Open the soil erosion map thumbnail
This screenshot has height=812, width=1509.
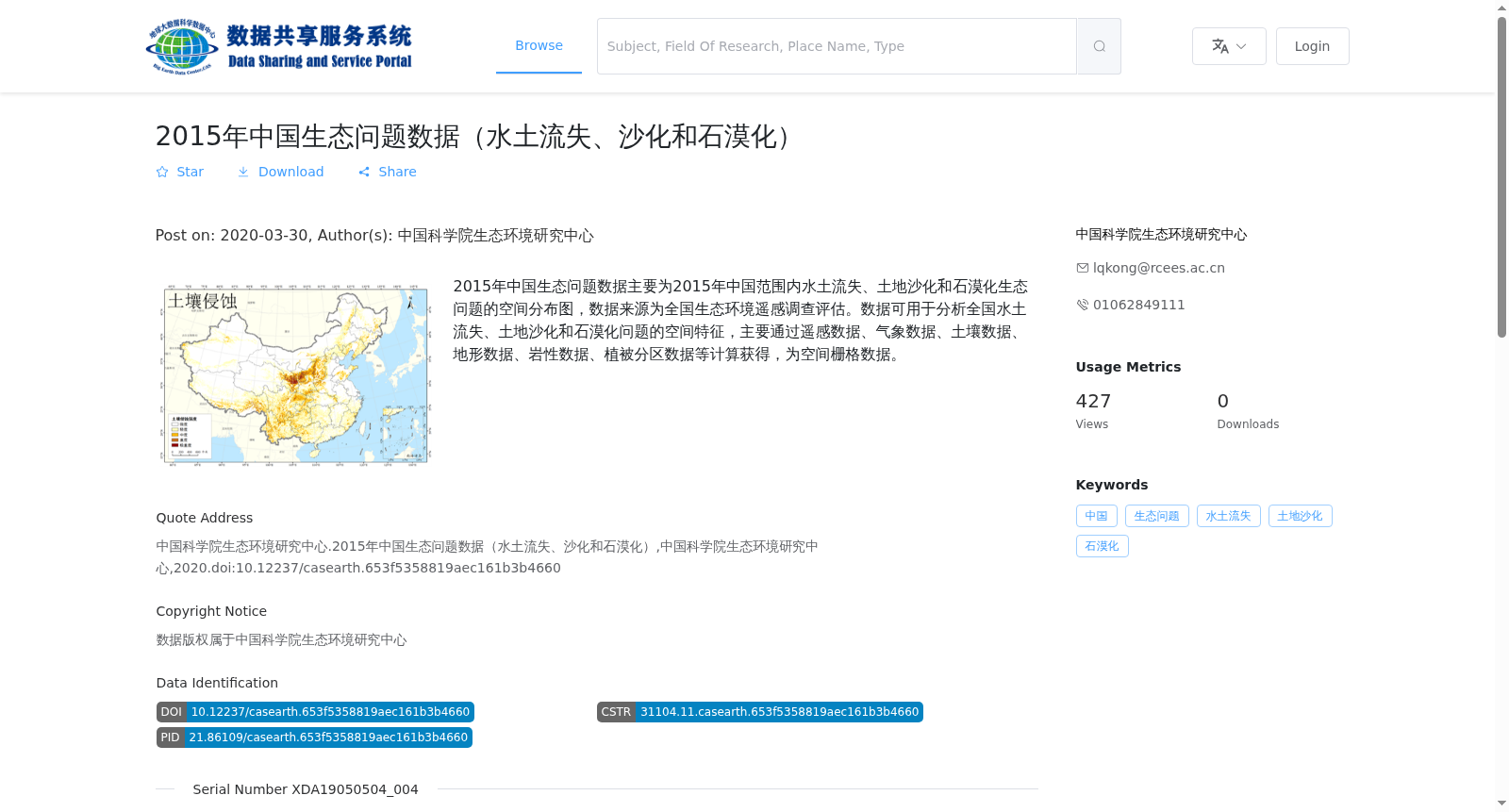(x=295, y=374)
